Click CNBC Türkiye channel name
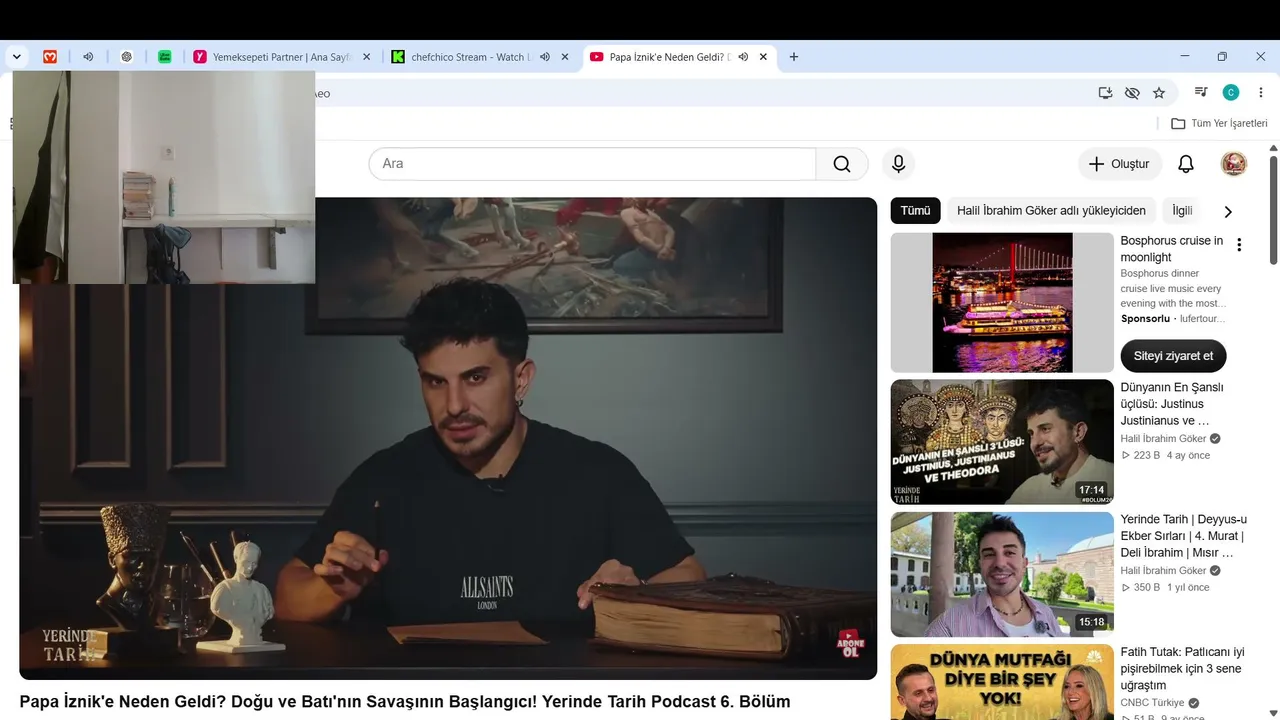1280x720 pixels. 1152,703
